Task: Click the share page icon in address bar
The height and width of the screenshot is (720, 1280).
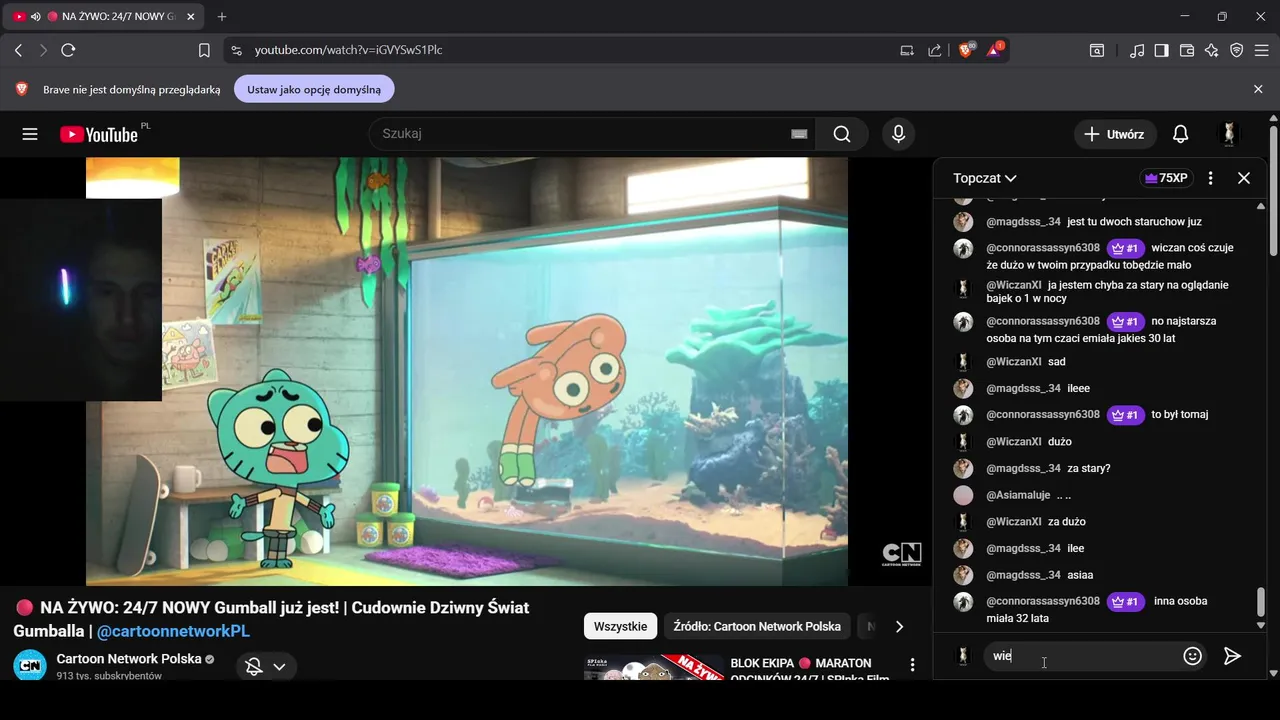Action: click(x=934, y=50)
